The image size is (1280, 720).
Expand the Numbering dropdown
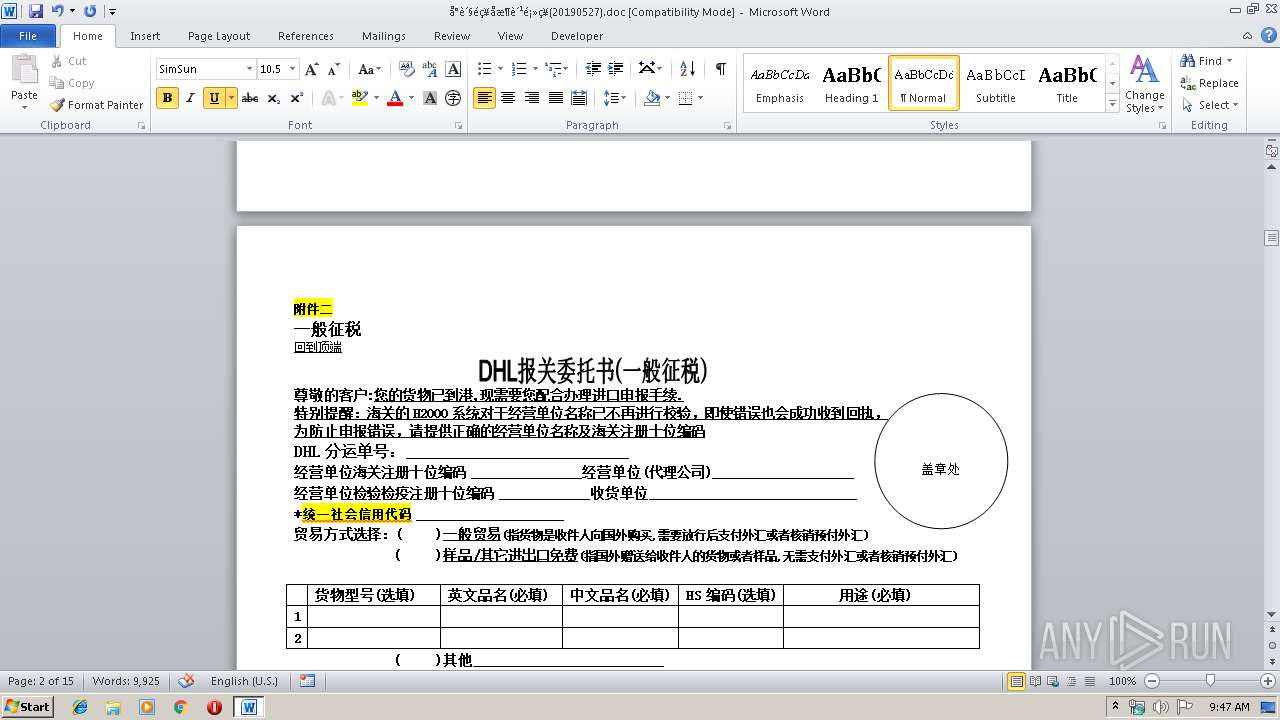(x=536, y=69)
